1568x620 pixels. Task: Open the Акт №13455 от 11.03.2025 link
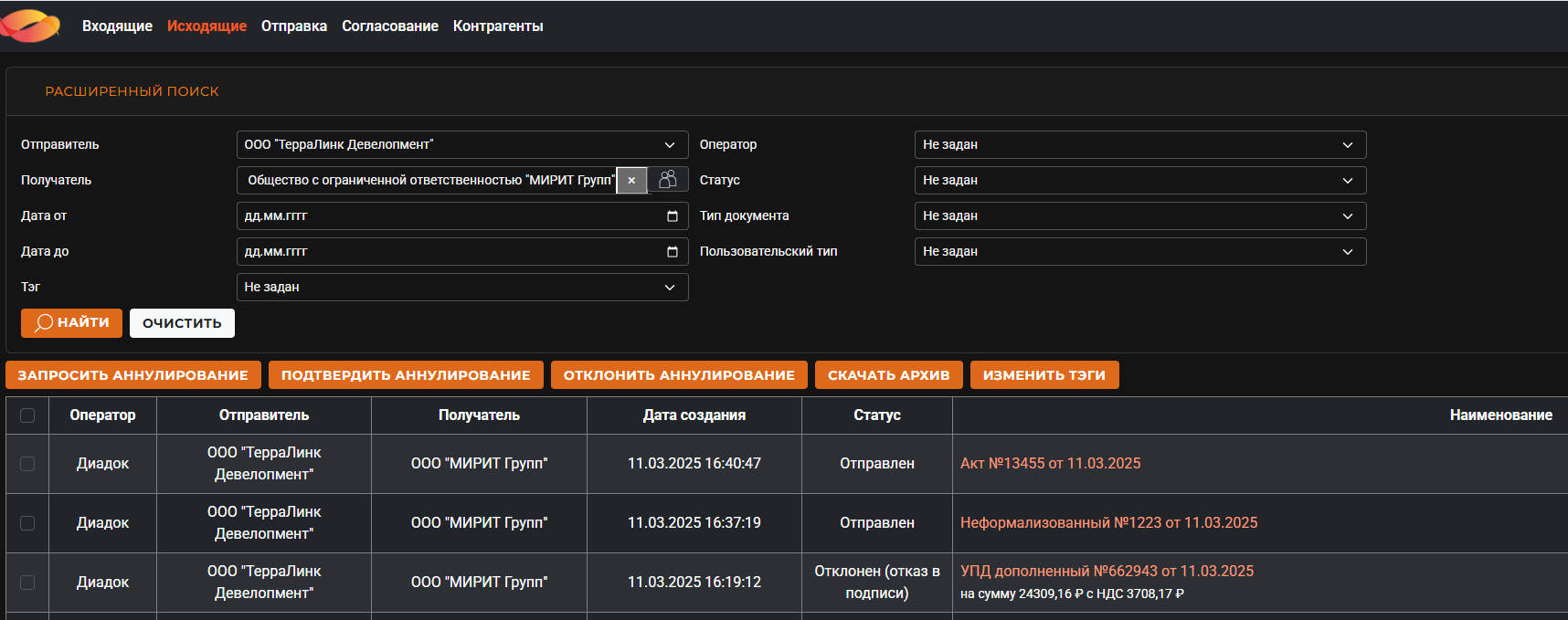1050,464
